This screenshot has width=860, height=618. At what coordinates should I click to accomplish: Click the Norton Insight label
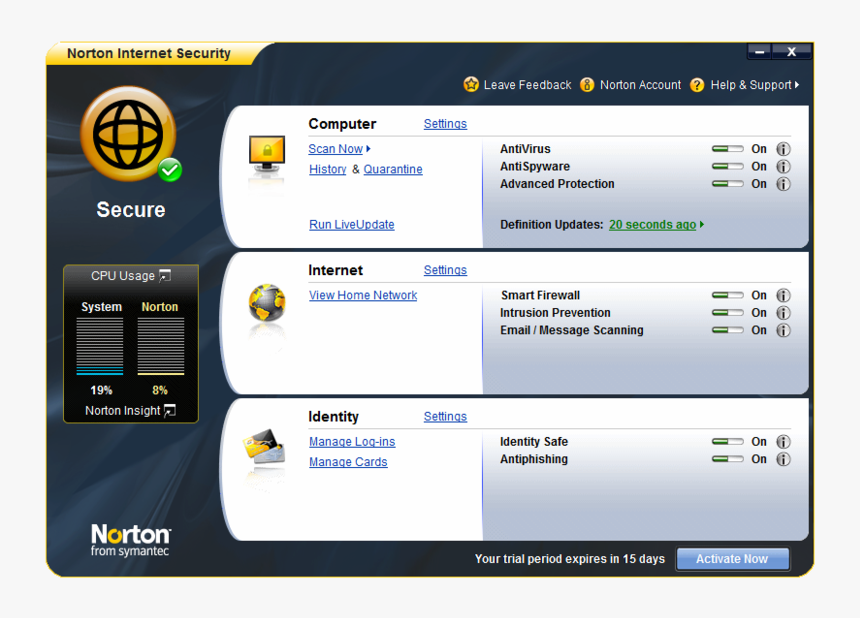(123, 411)
